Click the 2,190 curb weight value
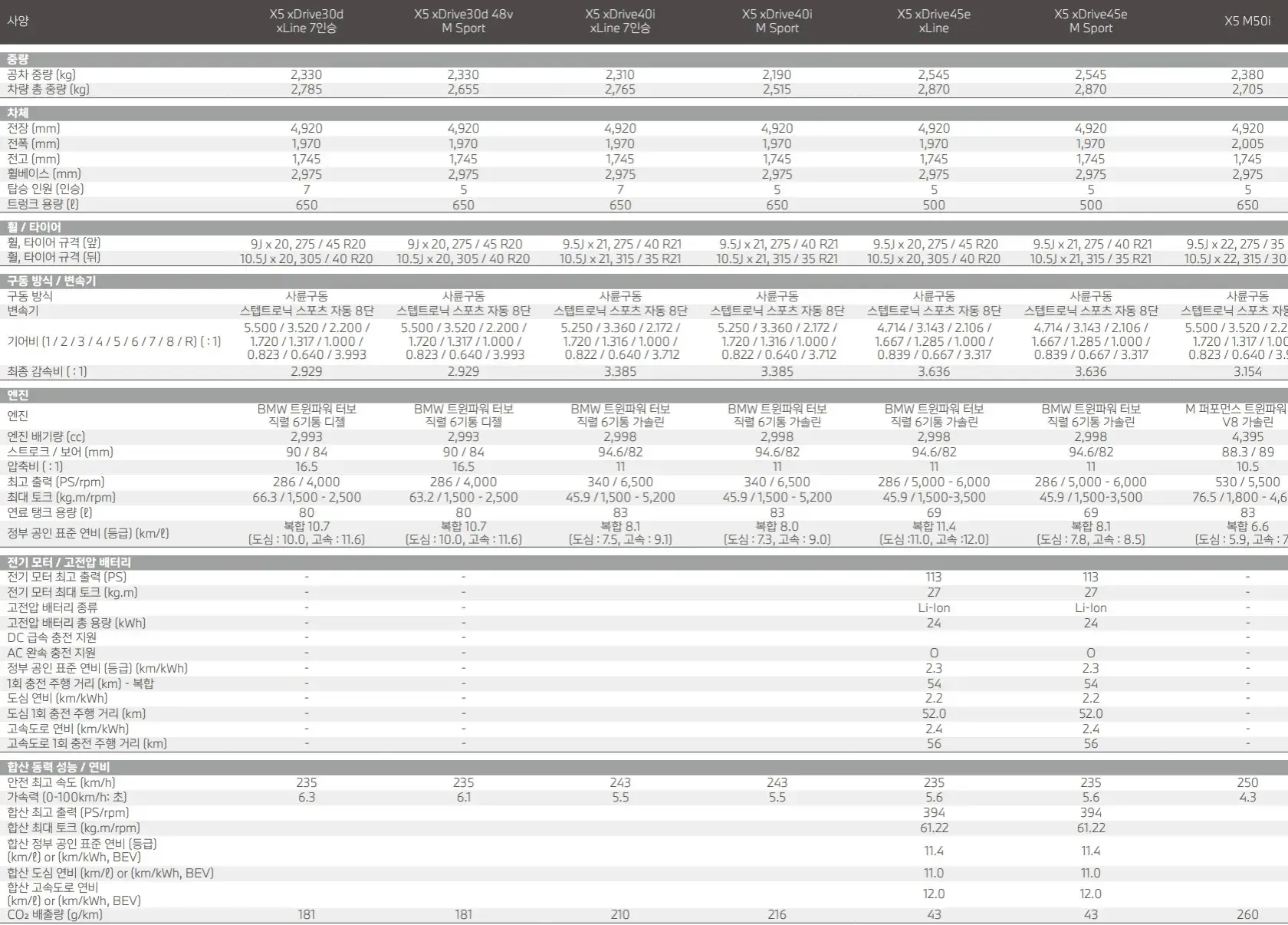 (777, 74)
